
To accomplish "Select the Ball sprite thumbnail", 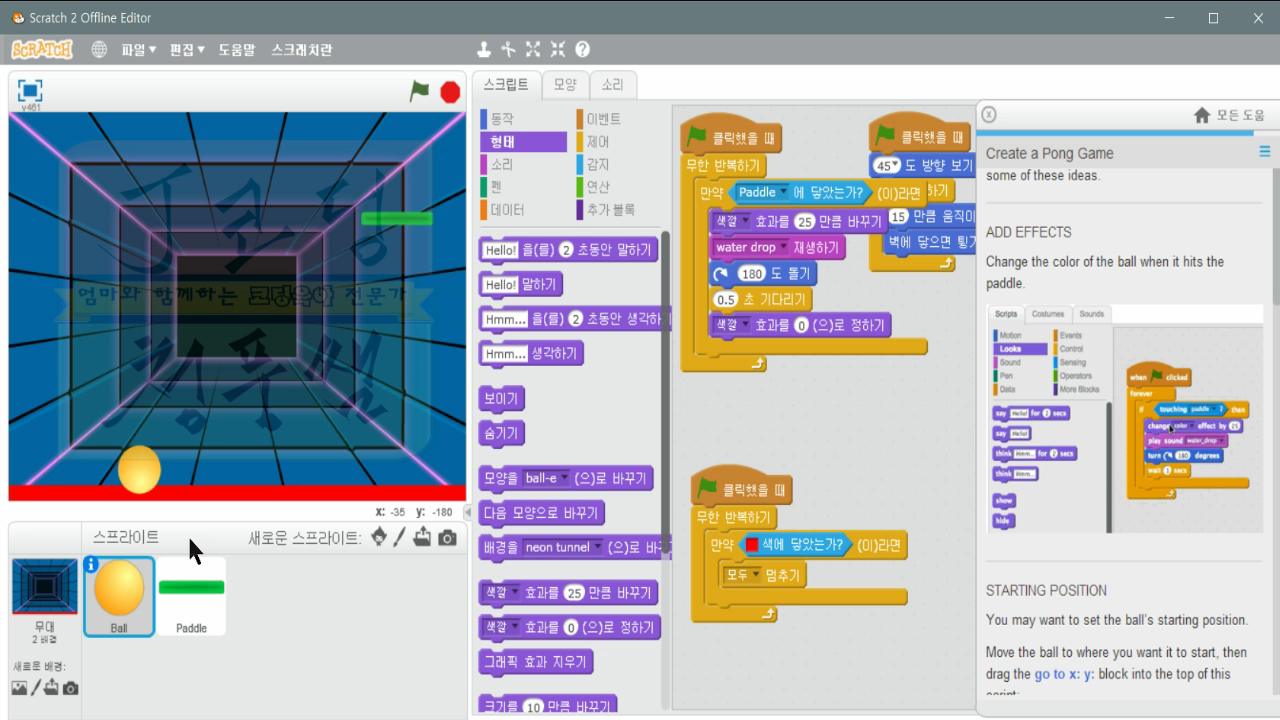I will pyautogui.click(x=119, y=590).
